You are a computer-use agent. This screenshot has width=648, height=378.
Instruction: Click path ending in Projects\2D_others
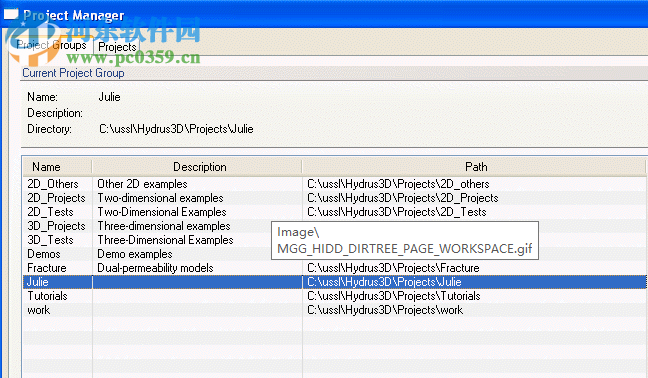click(398, 184)
